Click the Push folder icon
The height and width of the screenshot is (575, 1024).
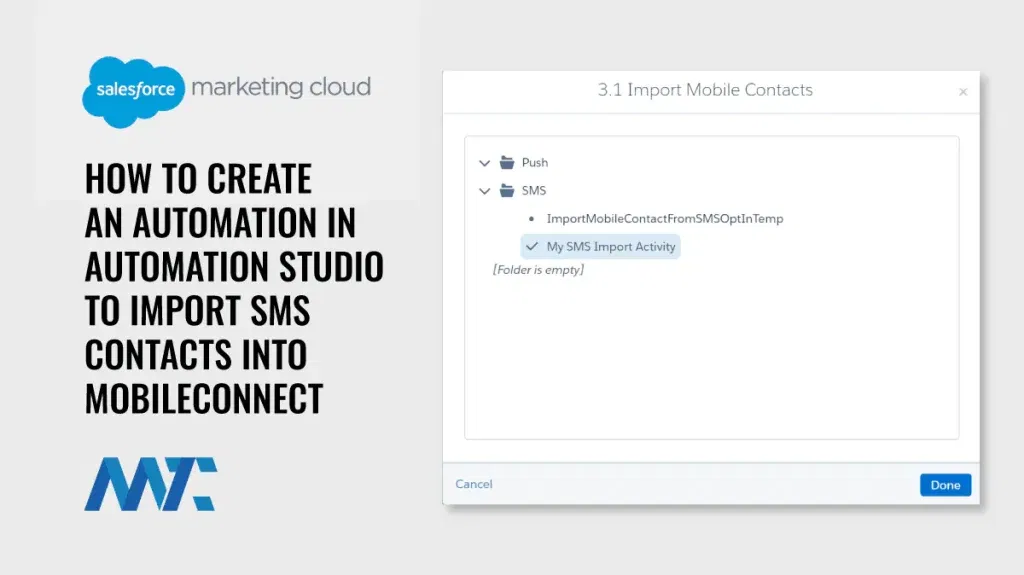507,162
